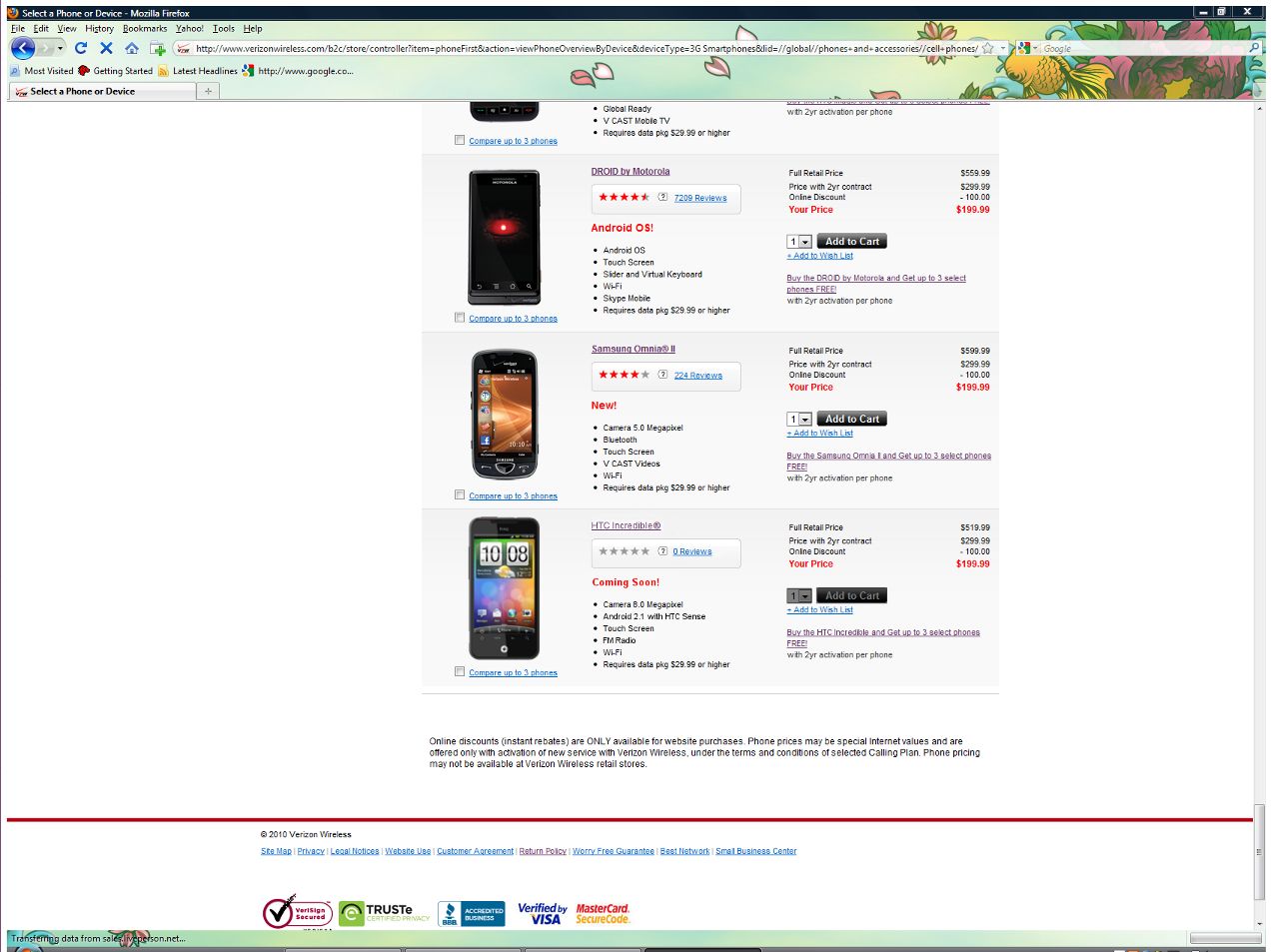The image size is (1271, 952).
Task: Click the DROID by Motorola phone image
Action: tap(504, 238)
